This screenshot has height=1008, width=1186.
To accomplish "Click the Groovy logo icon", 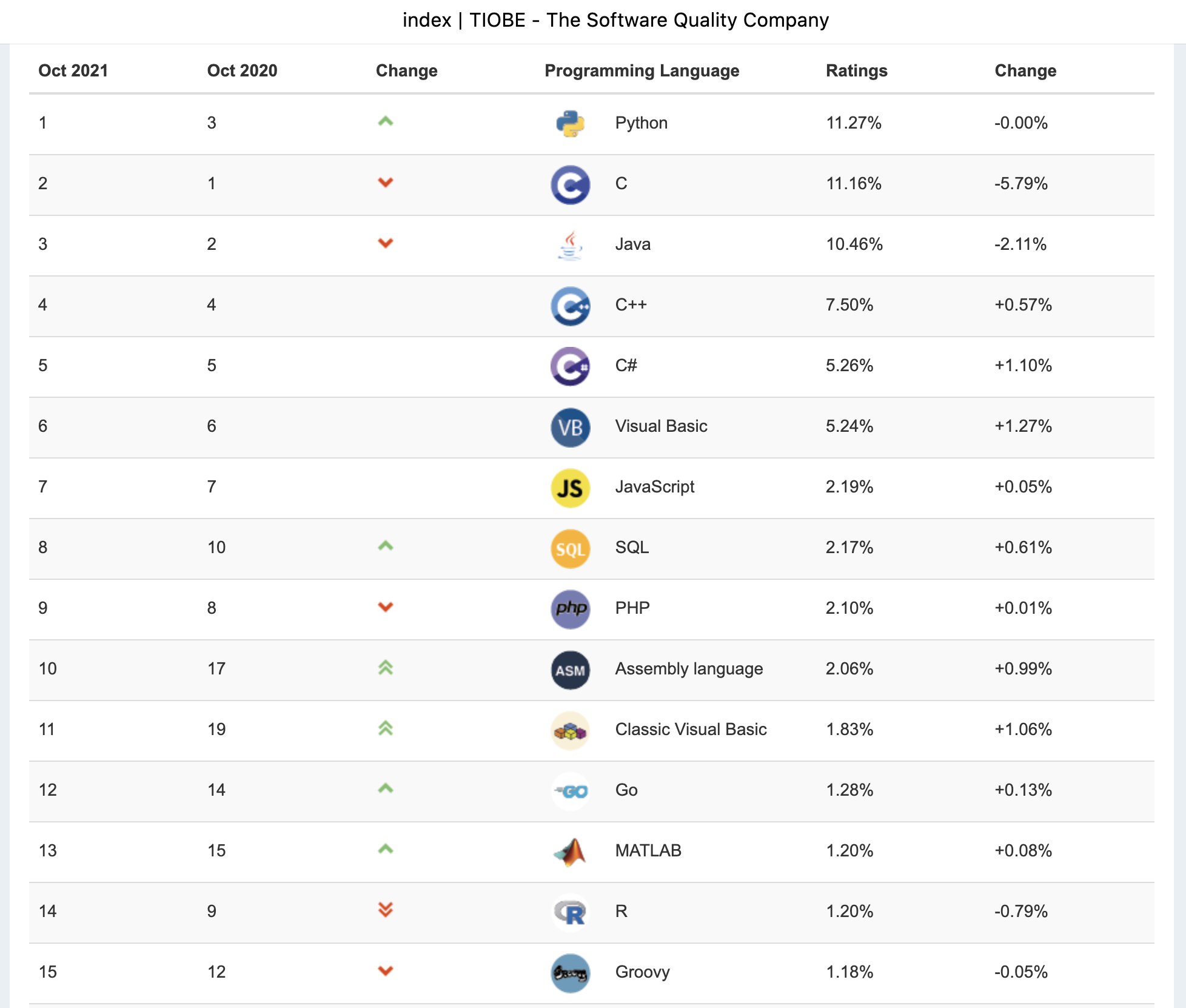I will tap(570, 973).
